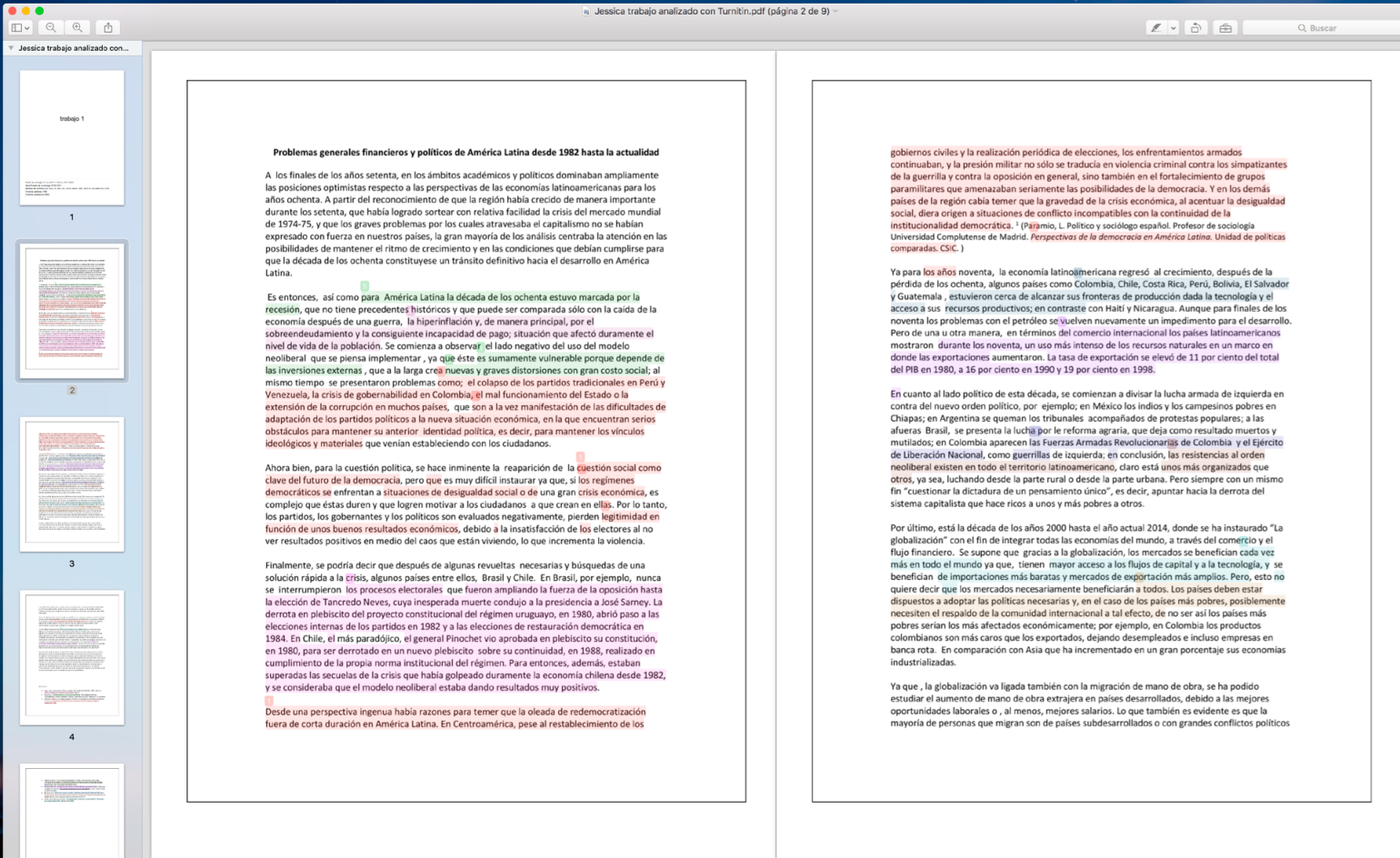
Task: Select 'Jessica trabajo analizado con...' sidebar header
Action: pos(74,48)
